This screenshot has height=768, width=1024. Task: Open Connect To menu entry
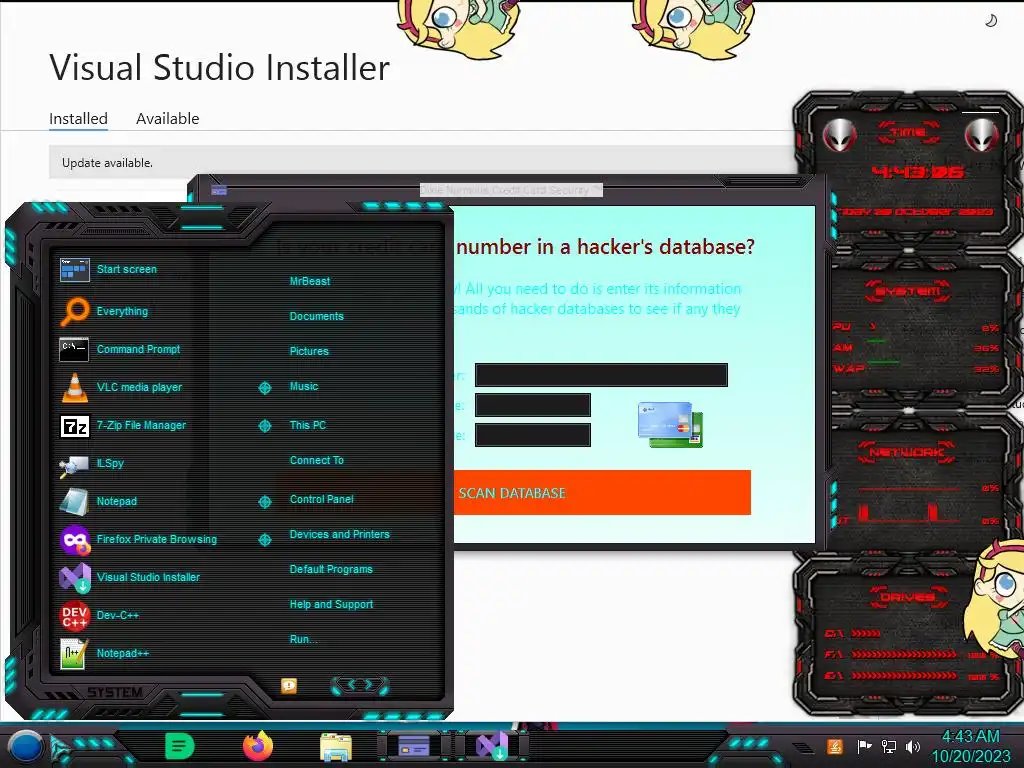coord(317,460)
